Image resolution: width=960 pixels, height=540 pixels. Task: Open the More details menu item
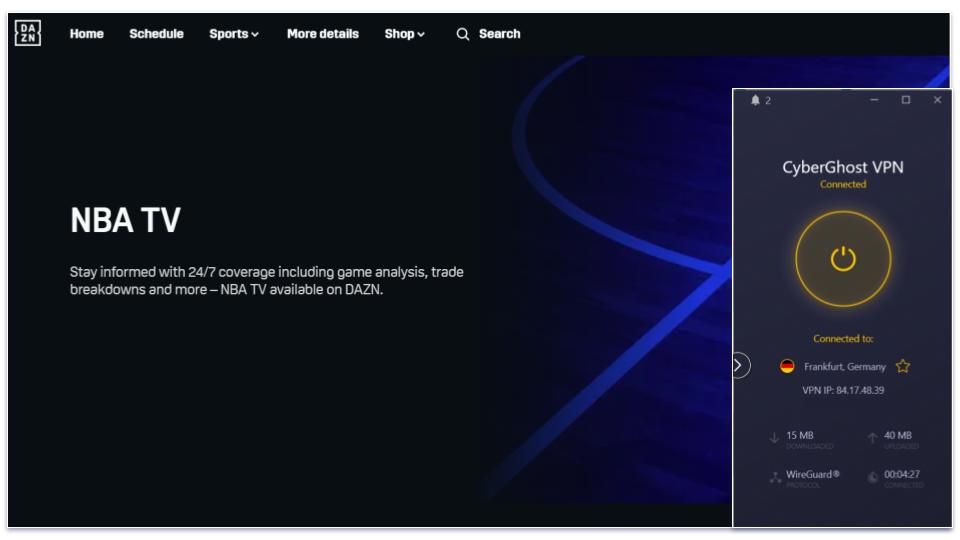(323, 34)
